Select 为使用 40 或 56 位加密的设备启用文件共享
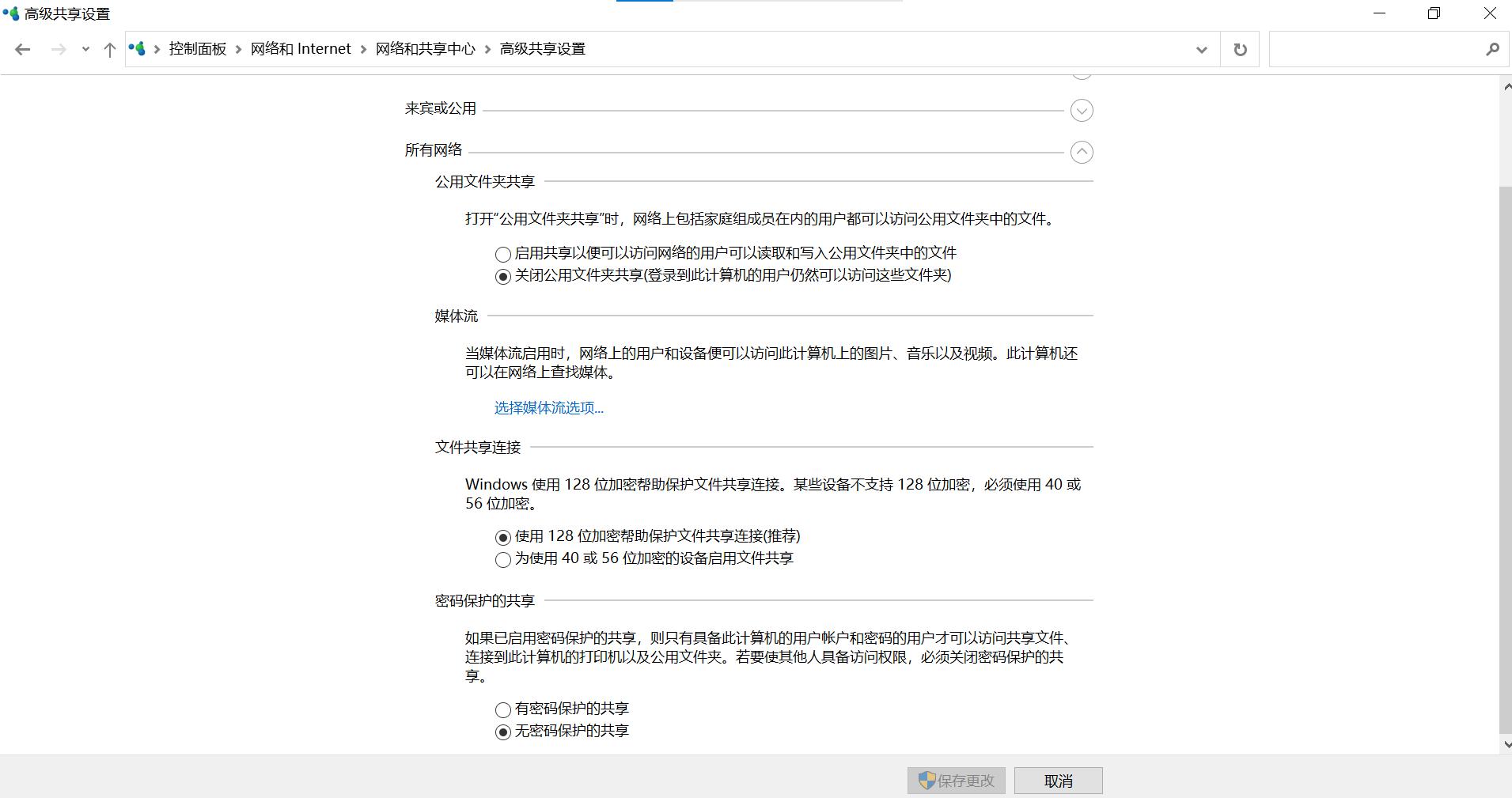Image resolution: width=1512 pixels, height=798 pixels. pyautogui.click(x=502, y=559)
